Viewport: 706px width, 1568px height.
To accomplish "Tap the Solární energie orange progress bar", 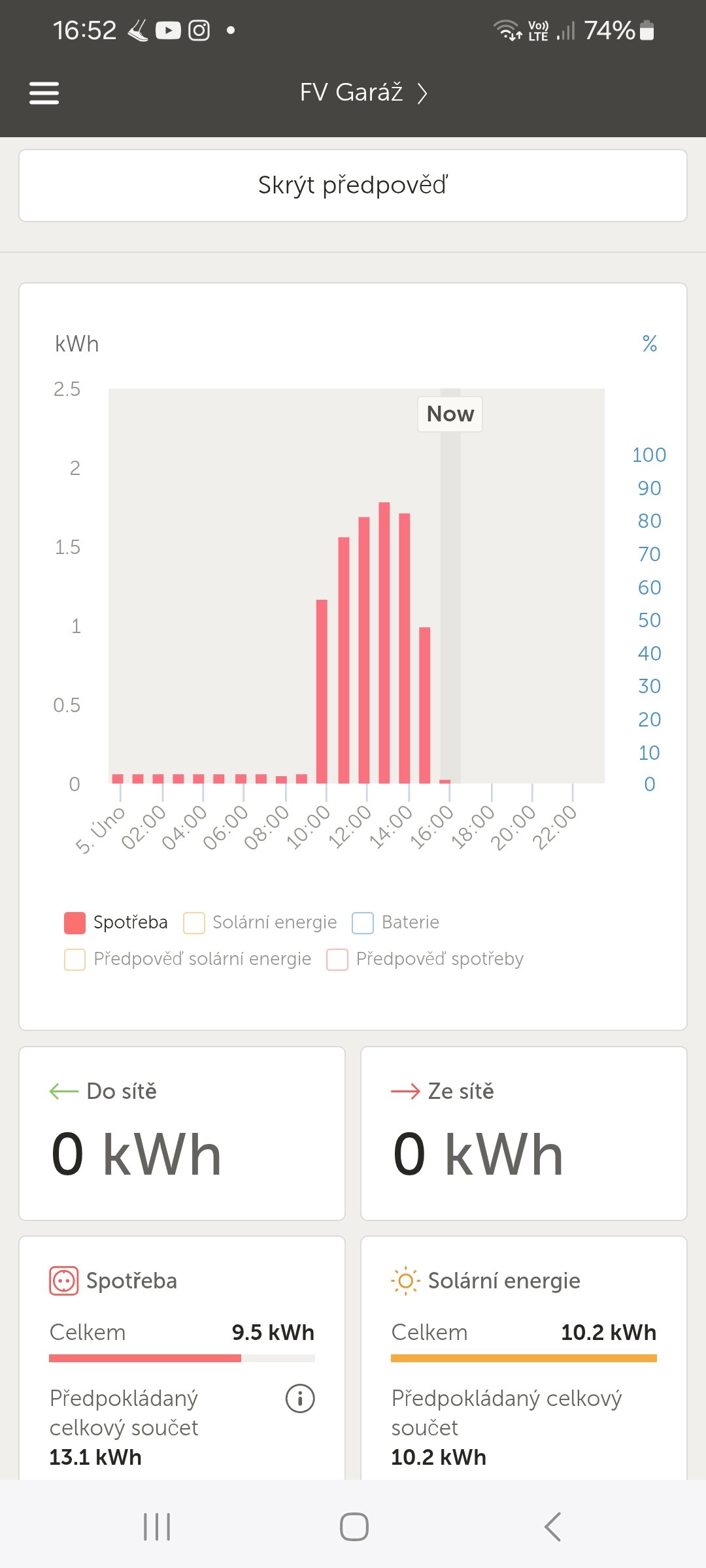I will pos(524,1358).
